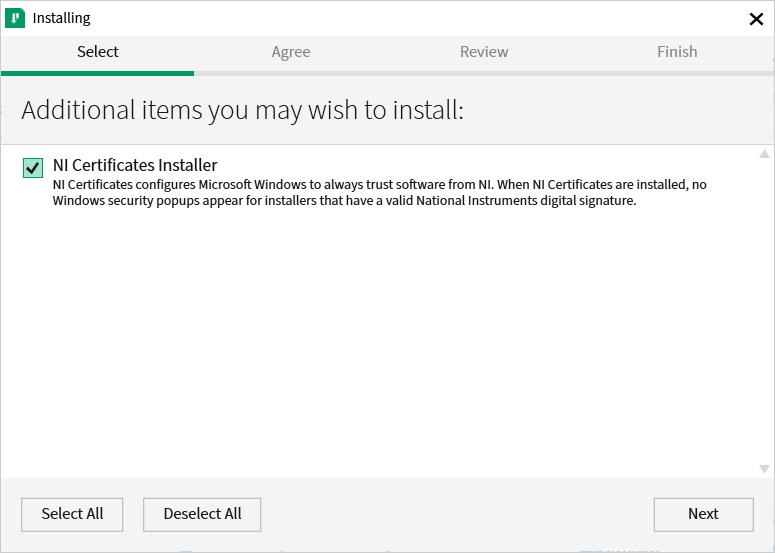Open the Agree step tab
The width and height of the screenshot is (775, 553).
(291, 52)
